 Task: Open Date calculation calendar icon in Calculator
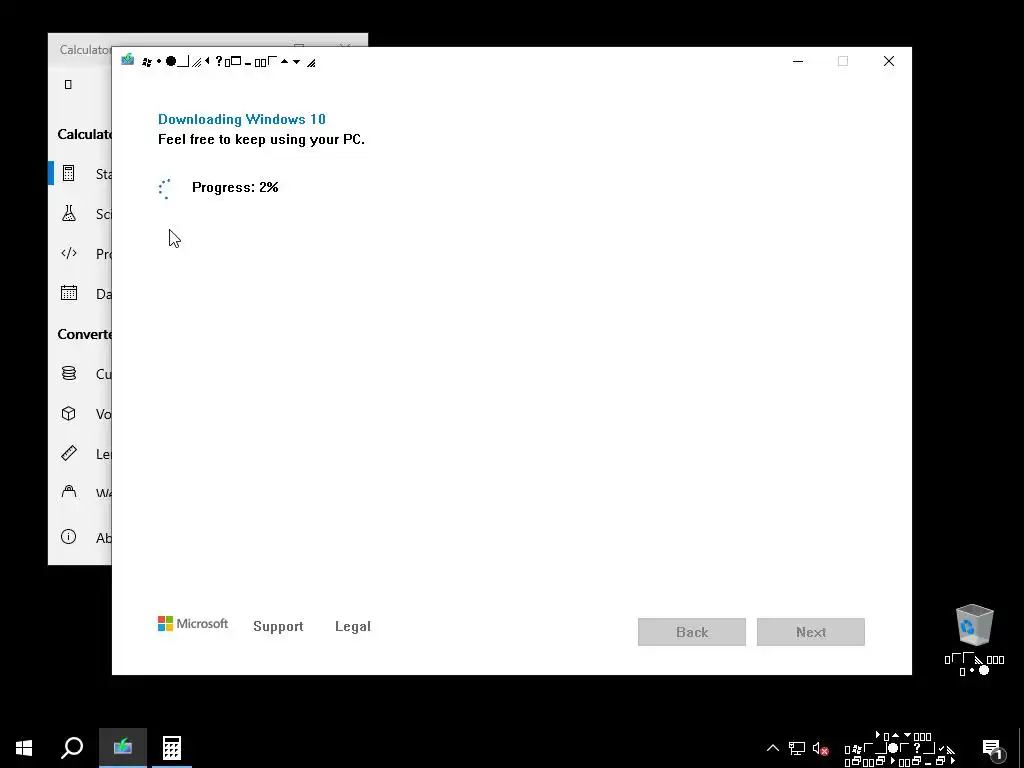(x=69, y=293)
